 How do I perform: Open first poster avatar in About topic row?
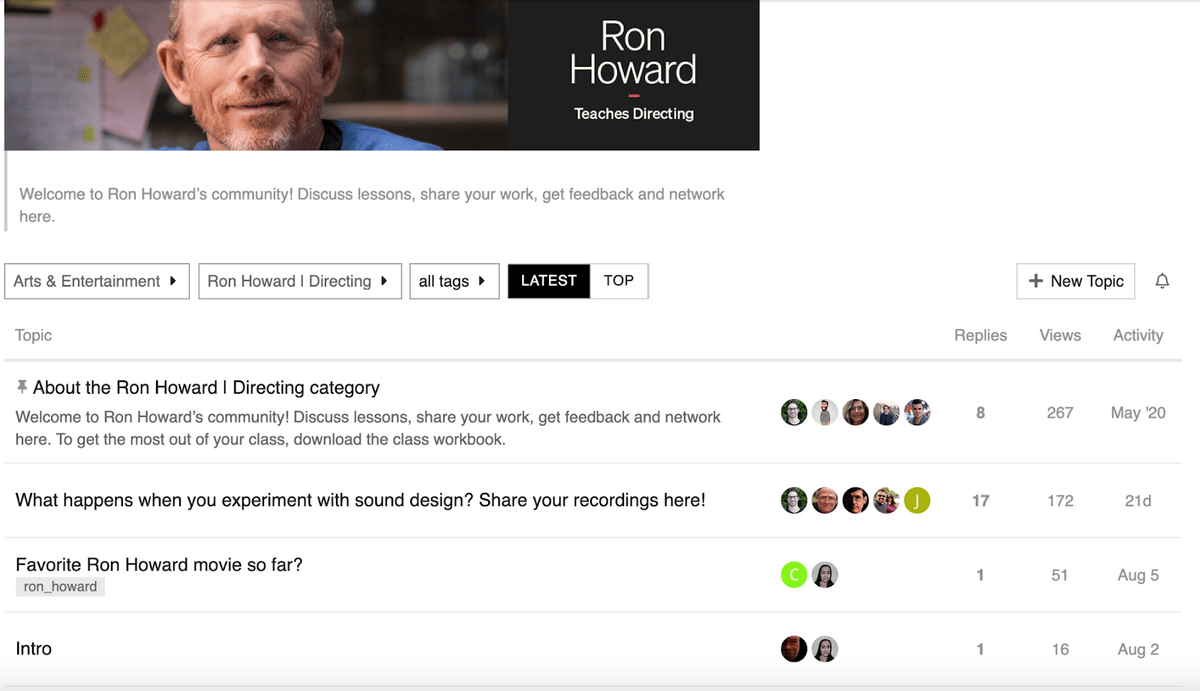coord(794,412)
